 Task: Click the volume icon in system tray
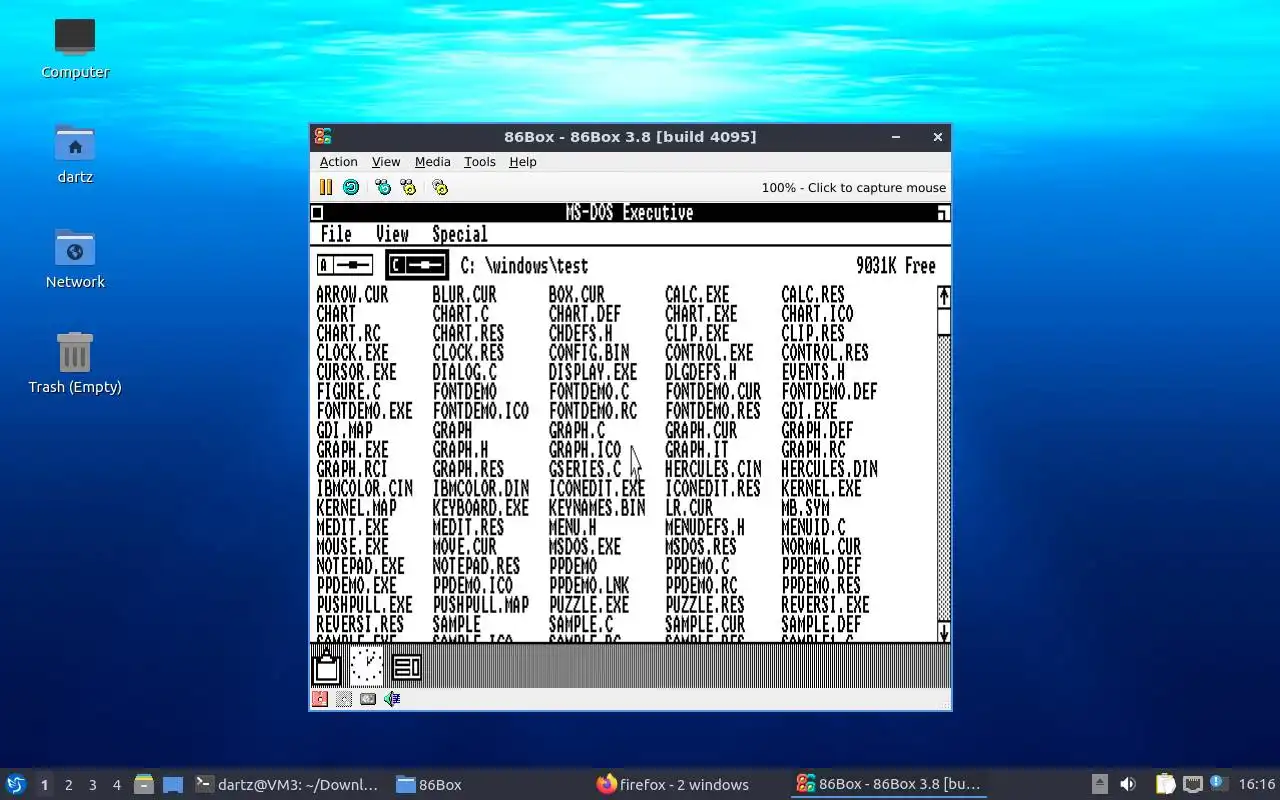coord(1128,784)
